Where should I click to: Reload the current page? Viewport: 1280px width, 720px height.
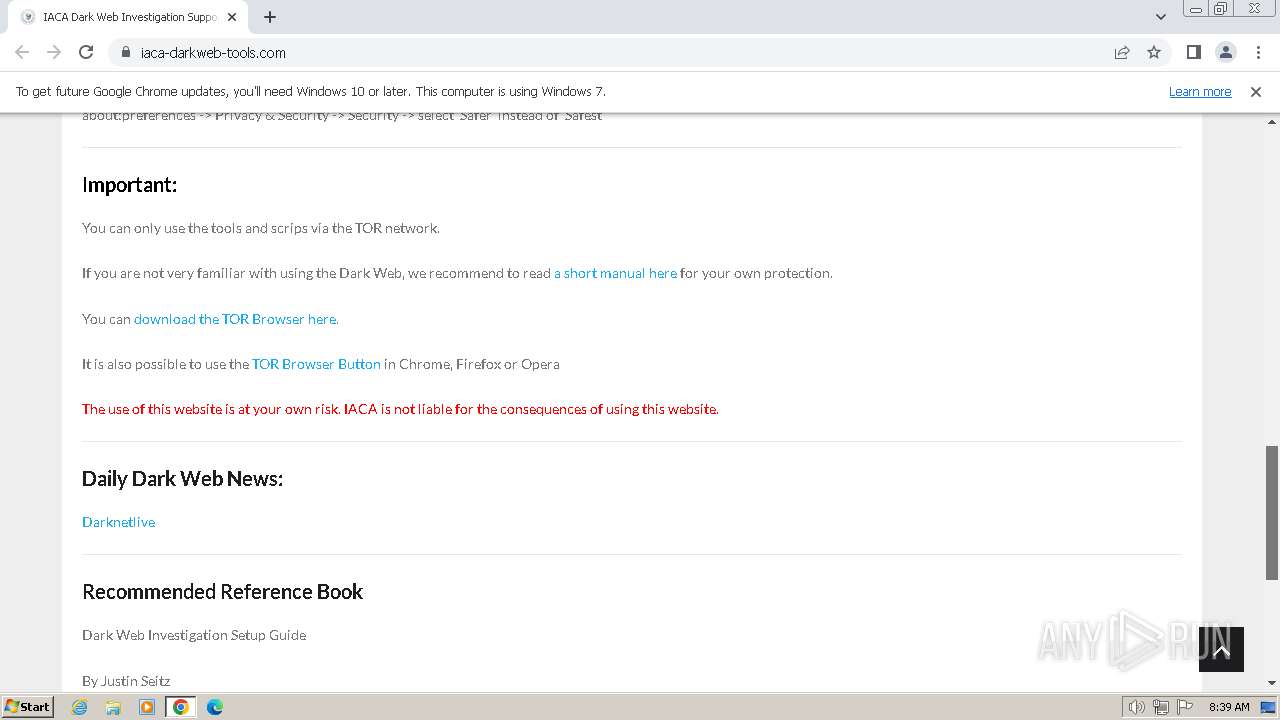tap(86, 52)
